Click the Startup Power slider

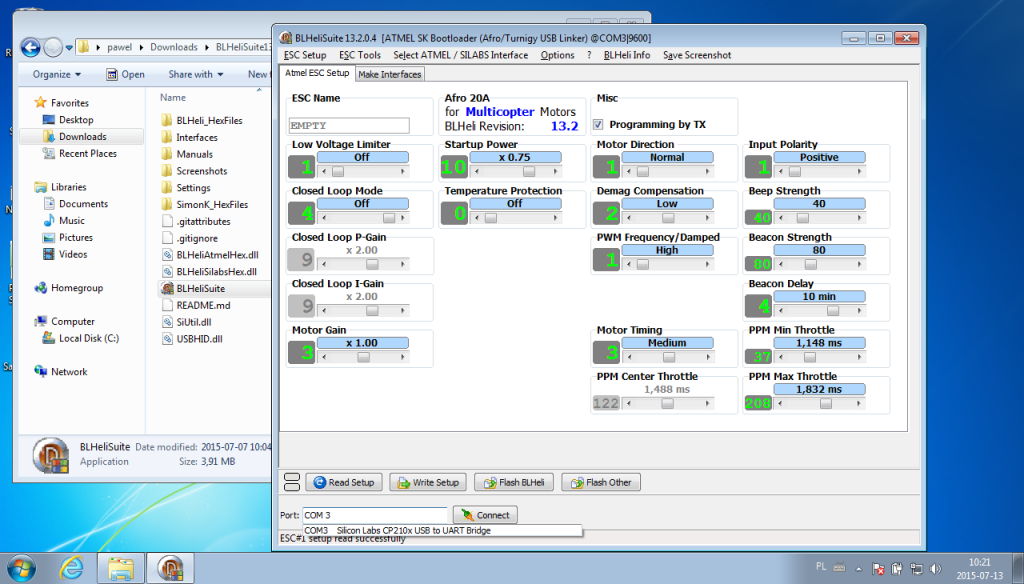point(514,170)
